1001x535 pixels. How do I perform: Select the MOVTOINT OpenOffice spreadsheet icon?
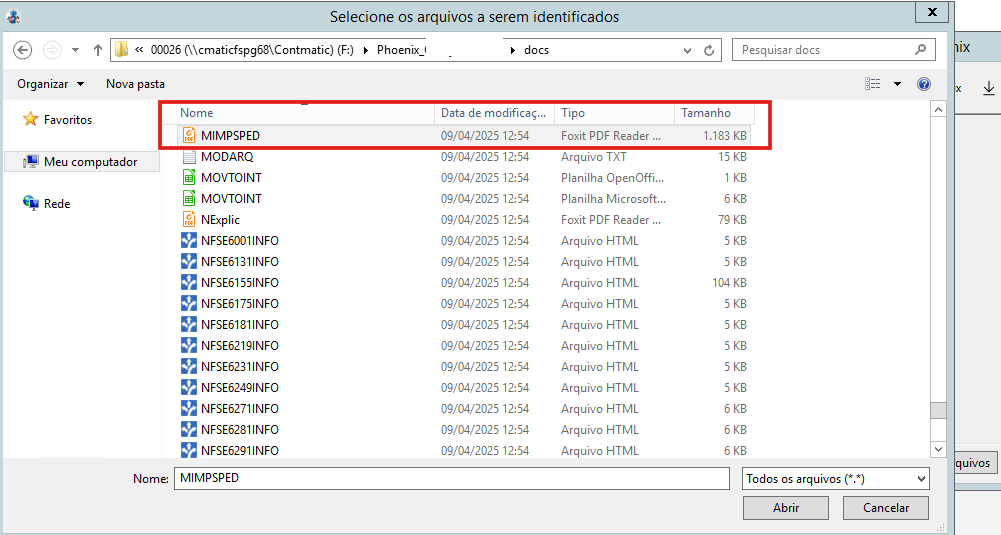[189, 177]
